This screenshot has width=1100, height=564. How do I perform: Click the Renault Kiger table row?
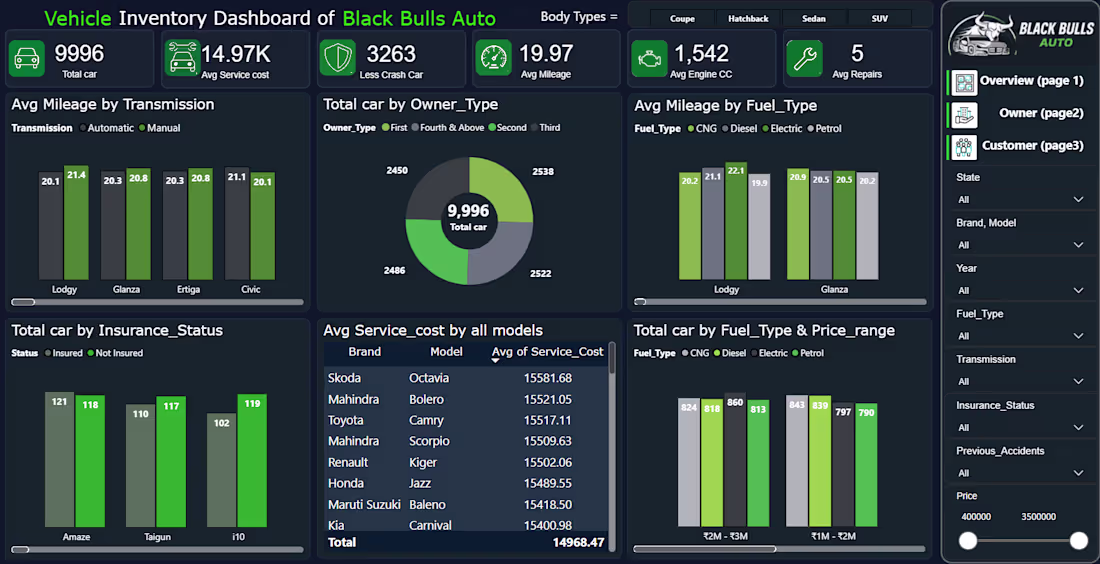click(466, 462)
